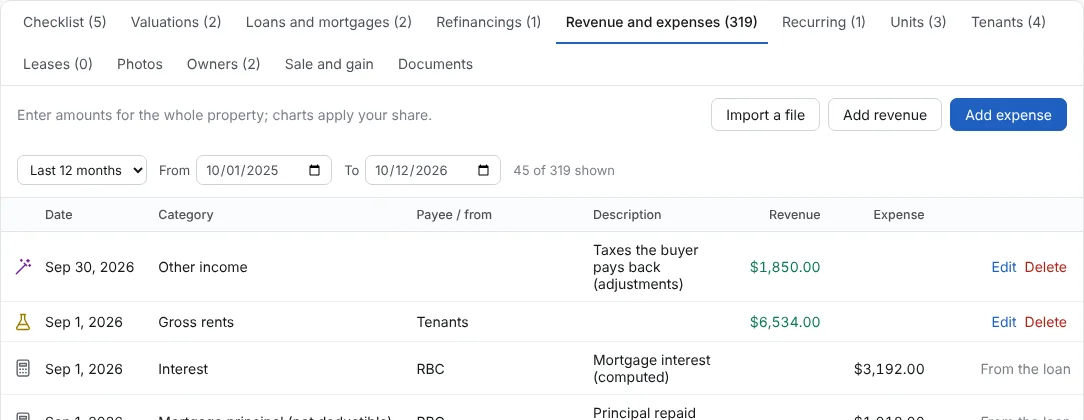Switch to the Checklist (5) tab

pyautogui.click(x=65, y=22)
